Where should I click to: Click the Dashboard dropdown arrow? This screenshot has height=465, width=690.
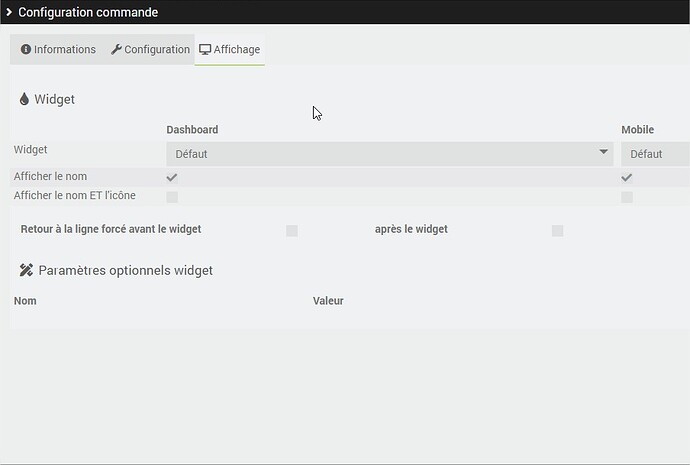tap(603, 152)
